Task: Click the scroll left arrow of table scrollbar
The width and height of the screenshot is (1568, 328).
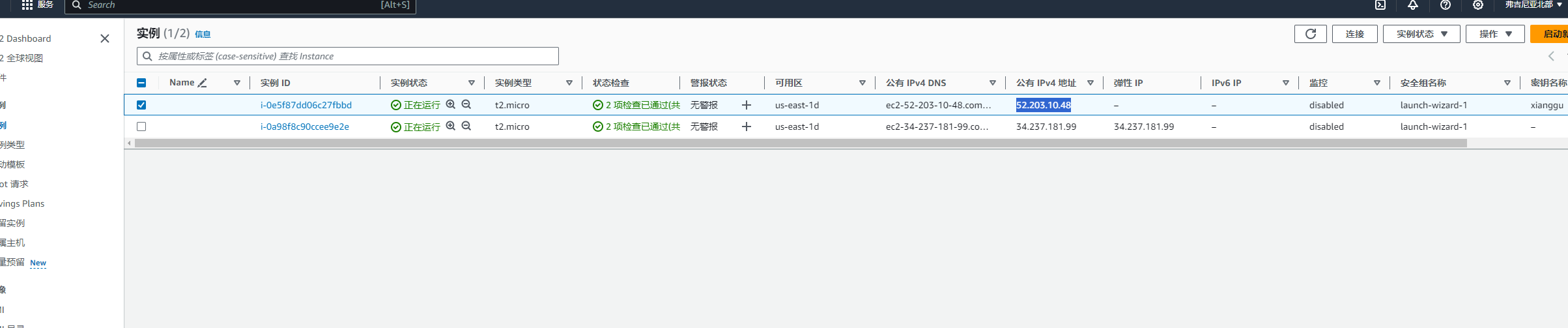Action: click(129, 143)
